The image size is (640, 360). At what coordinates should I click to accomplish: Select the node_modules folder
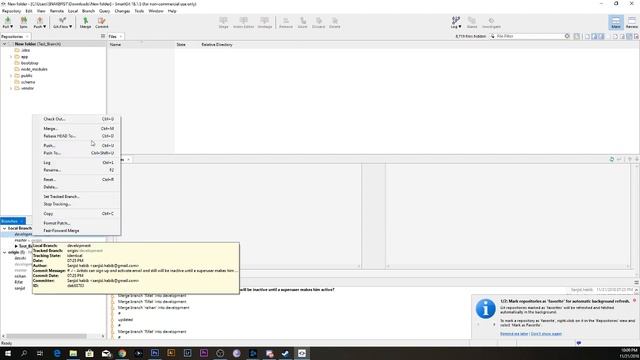point(34,69)
